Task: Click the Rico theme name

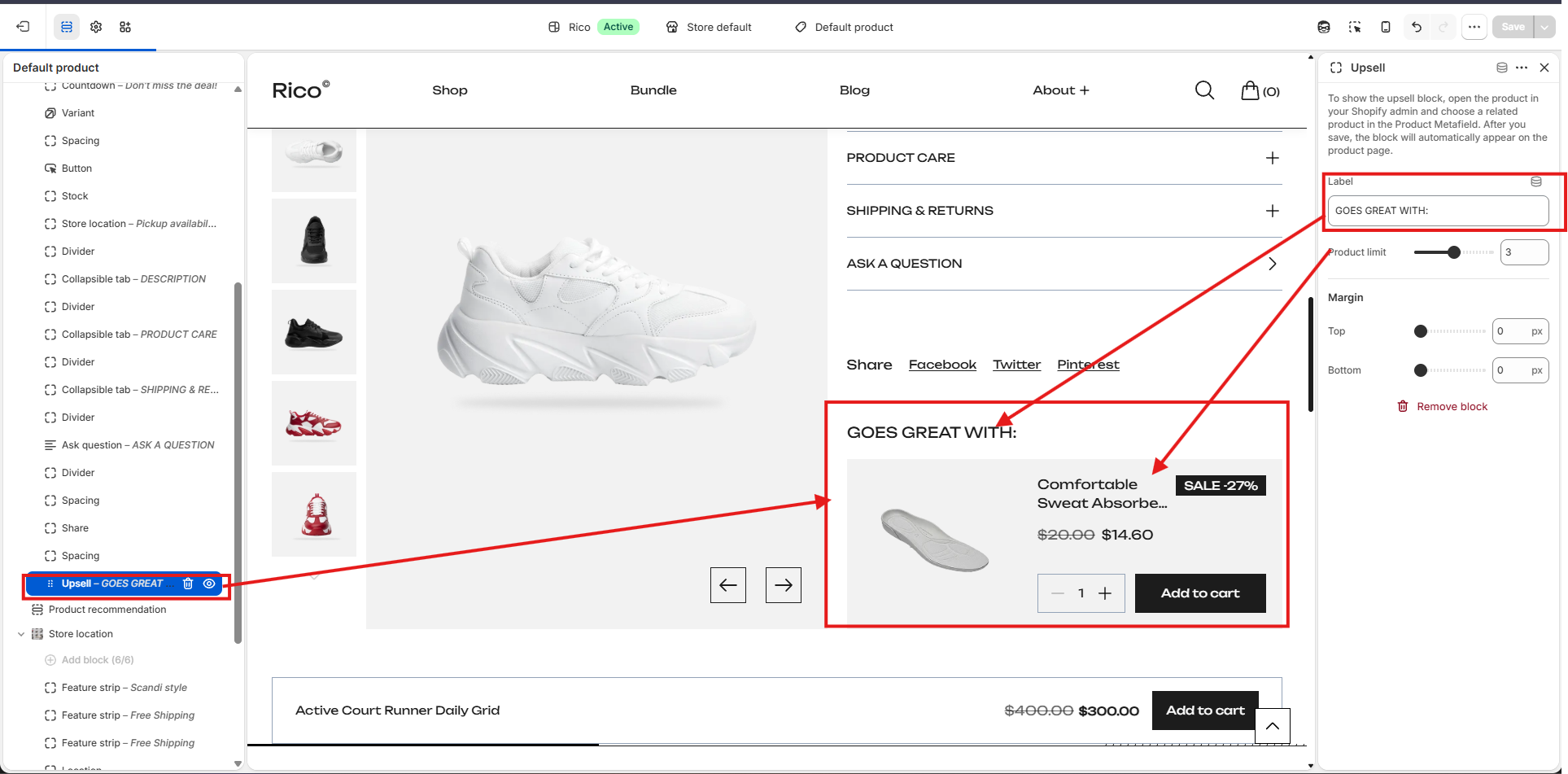Action: (x=579, y=27)
